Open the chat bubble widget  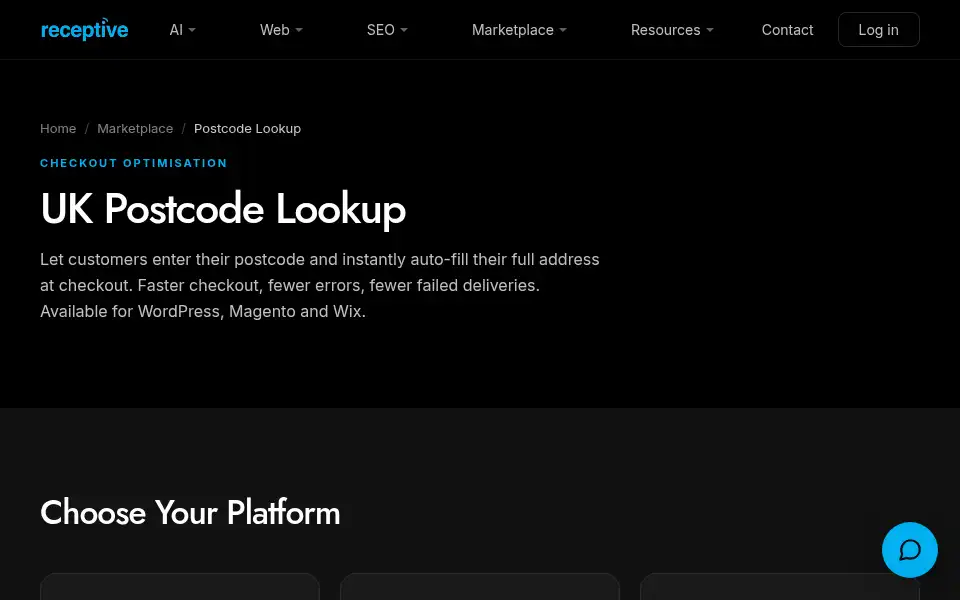coord(909,549)
